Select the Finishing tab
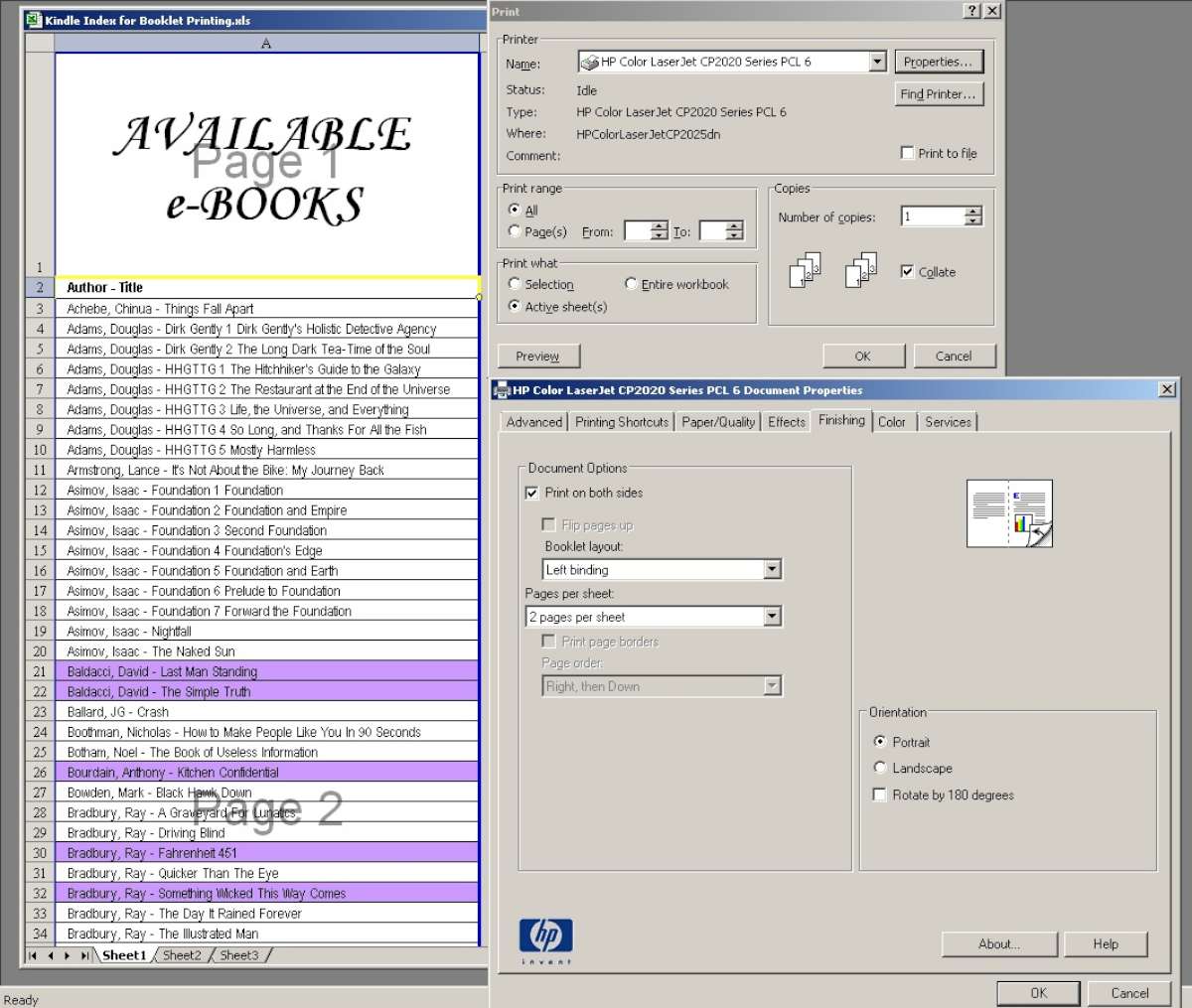 tap(841, 420)
